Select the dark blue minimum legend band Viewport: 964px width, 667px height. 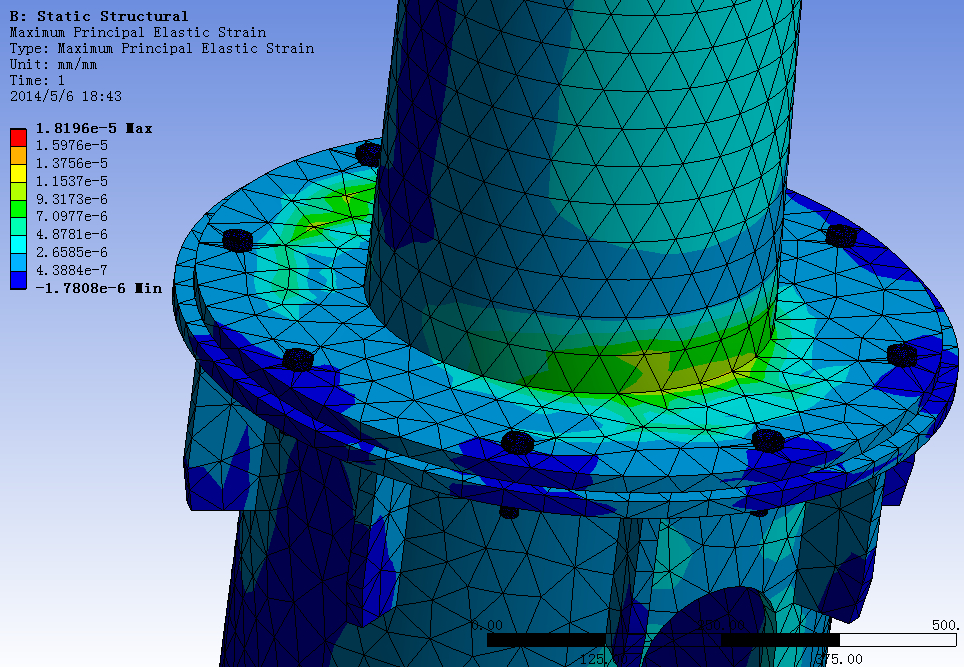click(x=18, y=280)
